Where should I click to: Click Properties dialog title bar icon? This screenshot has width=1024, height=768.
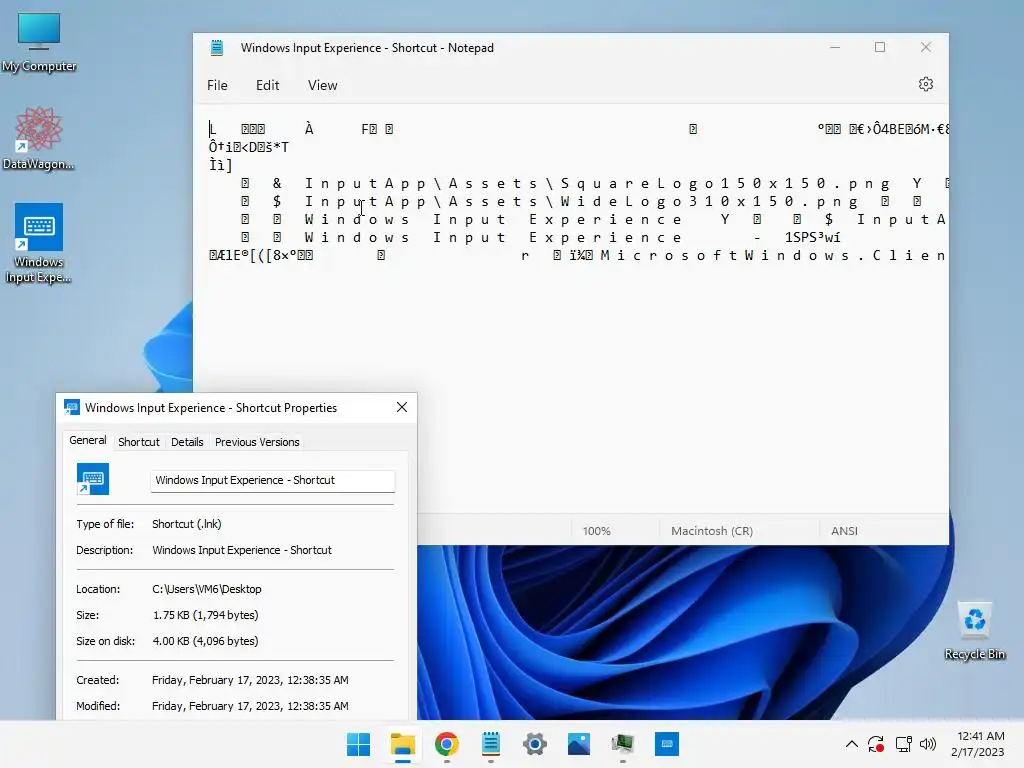(72, 408)
